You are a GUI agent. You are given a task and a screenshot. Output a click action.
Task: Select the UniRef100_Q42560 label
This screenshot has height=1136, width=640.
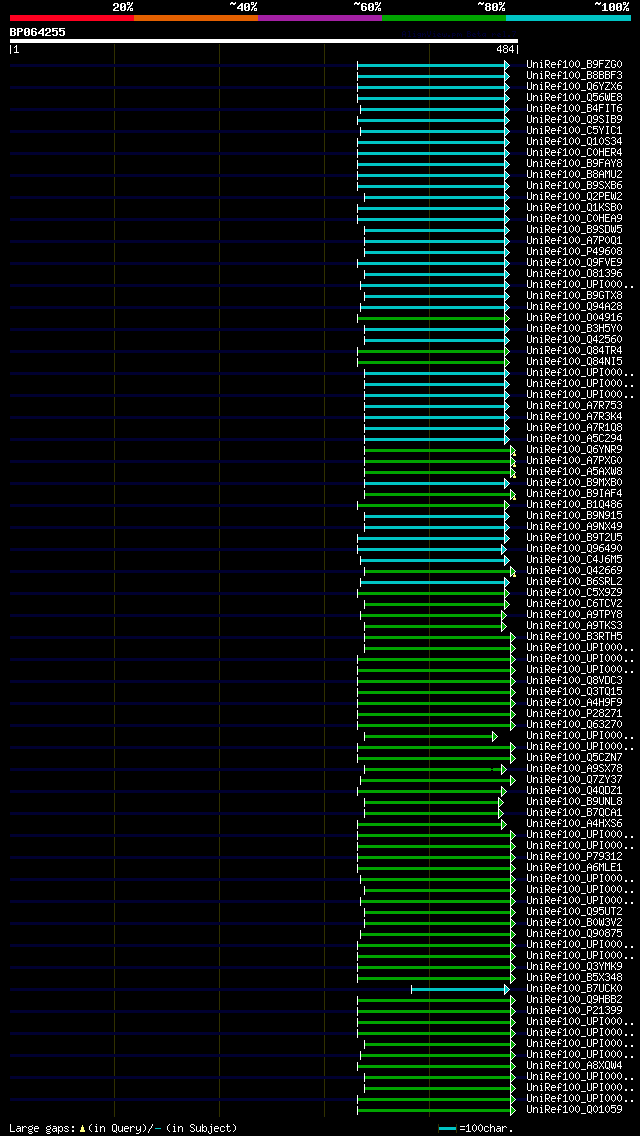(x=574, y=339)
